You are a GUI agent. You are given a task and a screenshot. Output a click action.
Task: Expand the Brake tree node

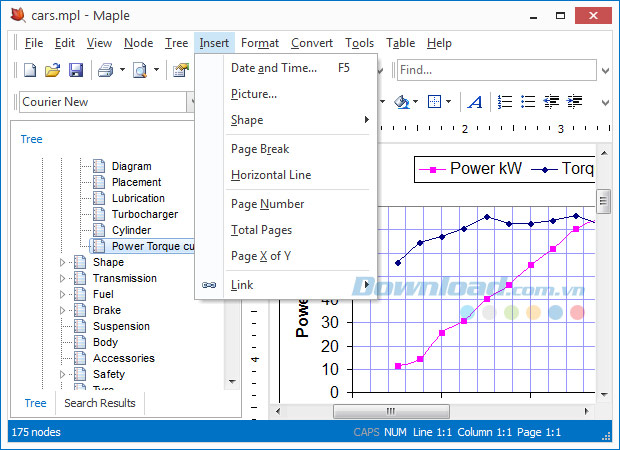coord(62,310)
